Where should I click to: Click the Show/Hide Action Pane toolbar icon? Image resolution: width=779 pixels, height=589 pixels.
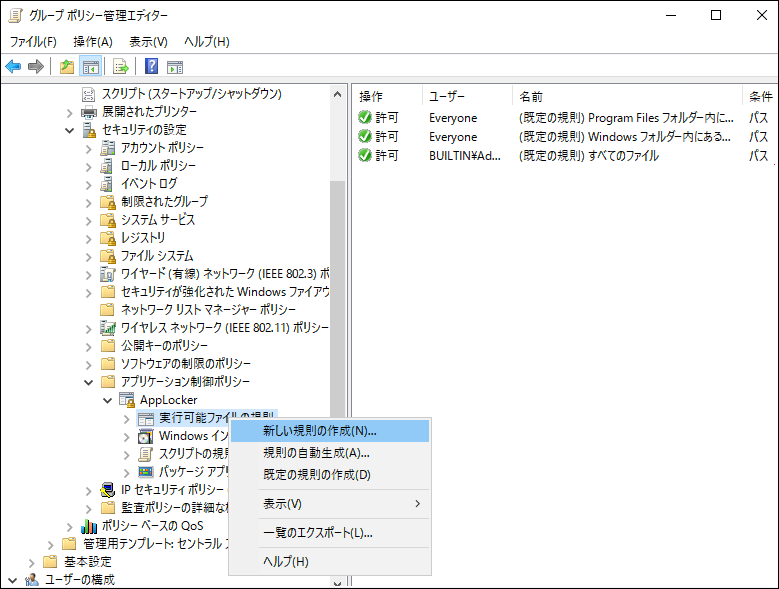(175, 67)
